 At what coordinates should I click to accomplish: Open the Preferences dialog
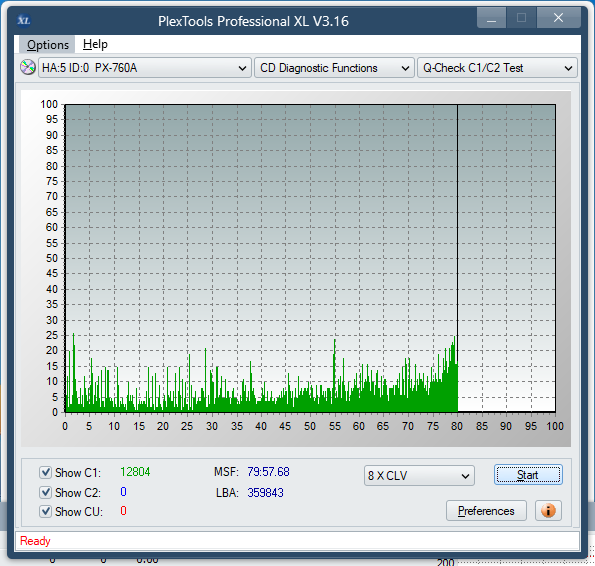click(486, 511)
